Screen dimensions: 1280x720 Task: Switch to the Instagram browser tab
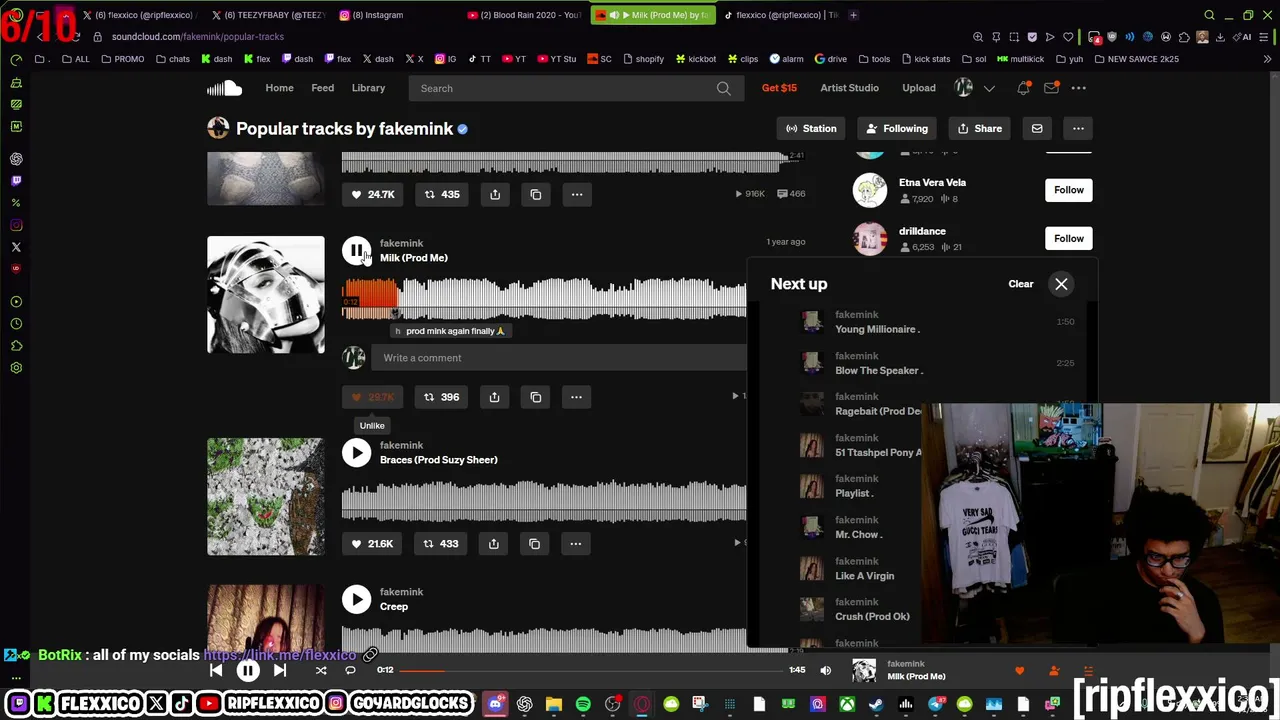click(385, 15)
